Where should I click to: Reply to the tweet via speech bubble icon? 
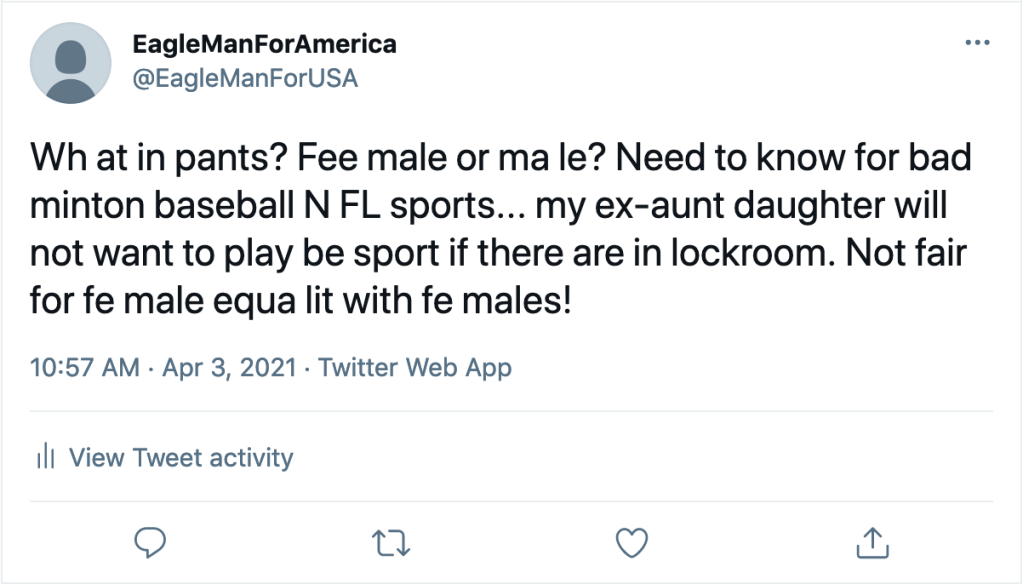pyautogui.click(x=149, y=542)
